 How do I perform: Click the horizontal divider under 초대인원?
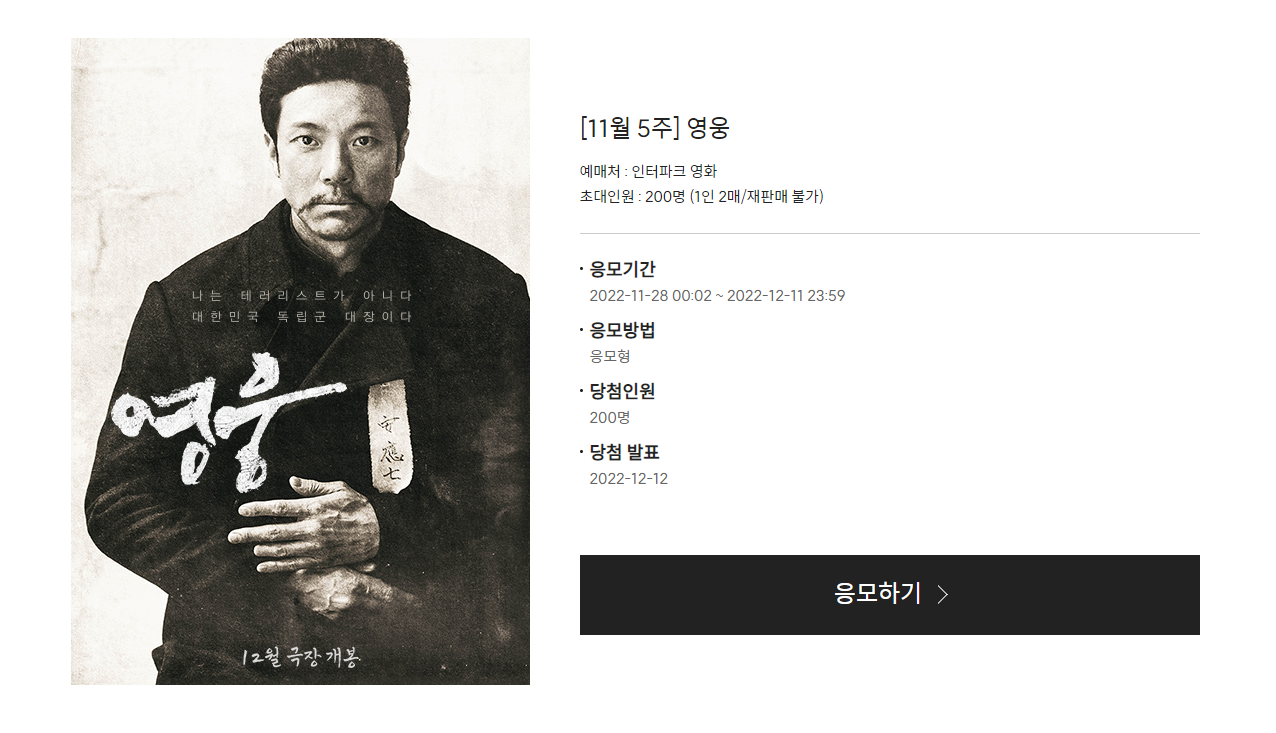click(890, 233)
